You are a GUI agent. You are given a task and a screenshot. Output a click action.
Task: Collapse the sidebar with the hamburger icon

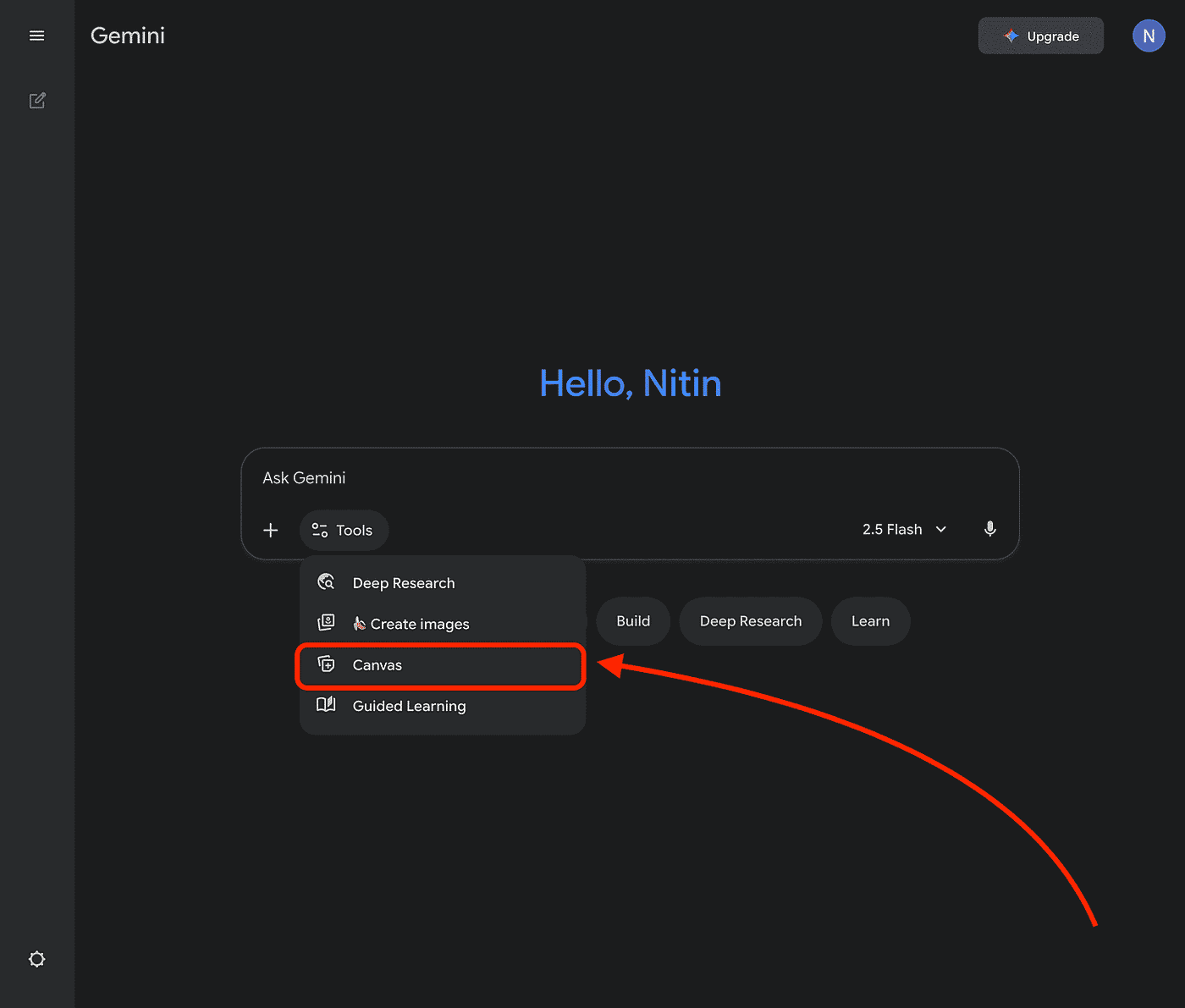pos(36,35)
